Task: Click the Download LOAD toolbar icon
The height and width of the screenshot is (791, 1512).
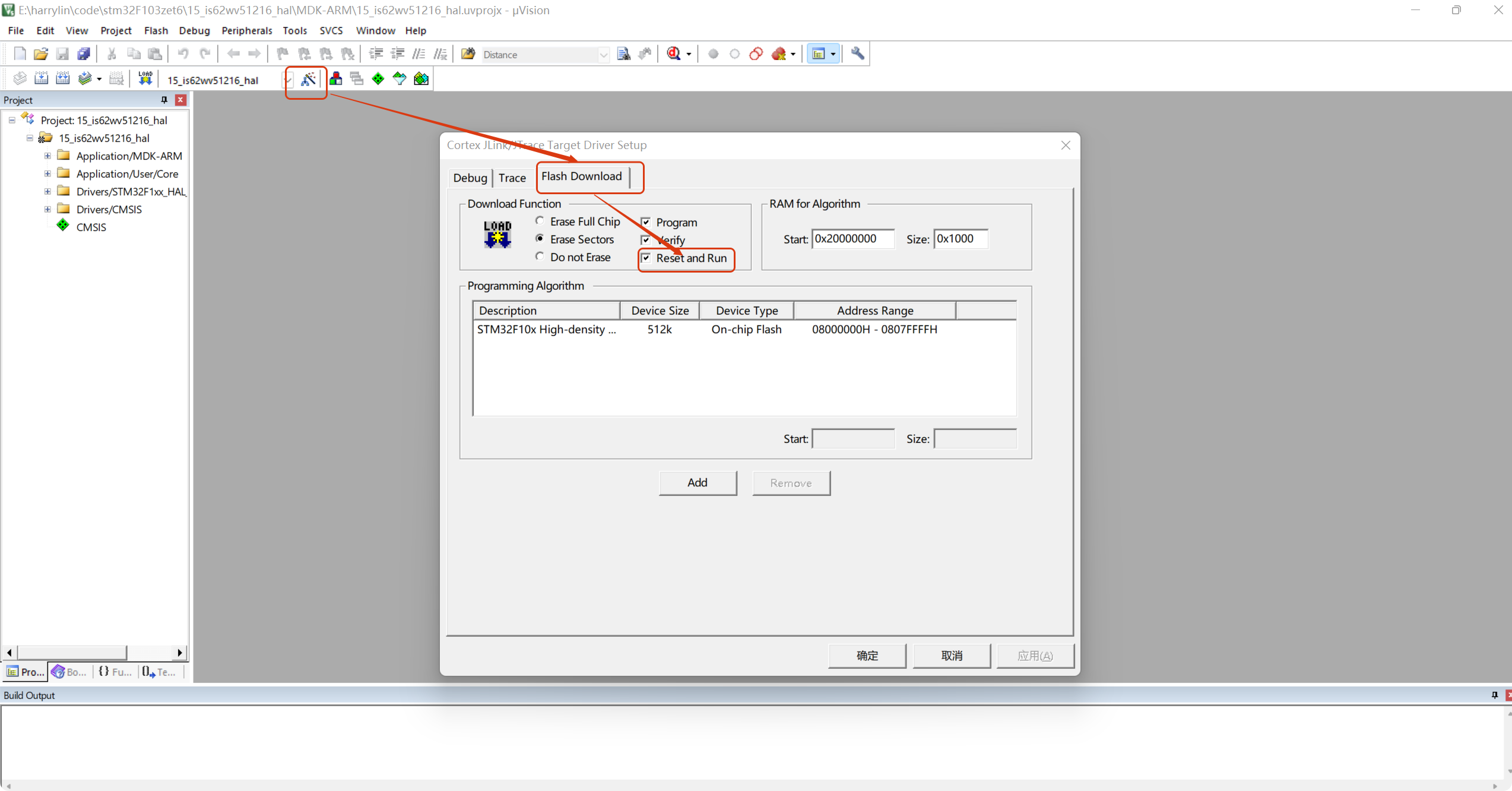Action: coord(145,78)
